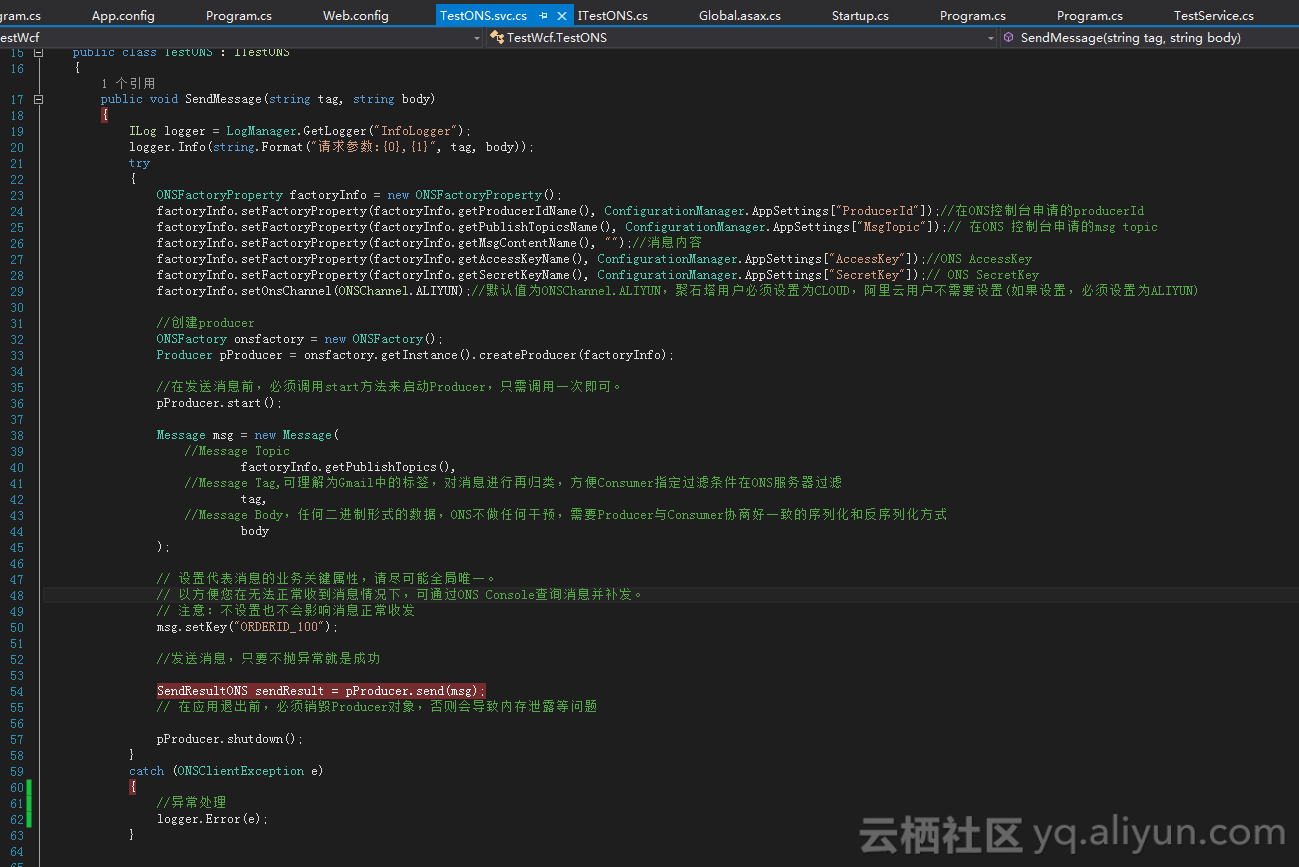Click the "AccessKey" string literal
The image size is (1299, 867).
click(x=869, y=259)
